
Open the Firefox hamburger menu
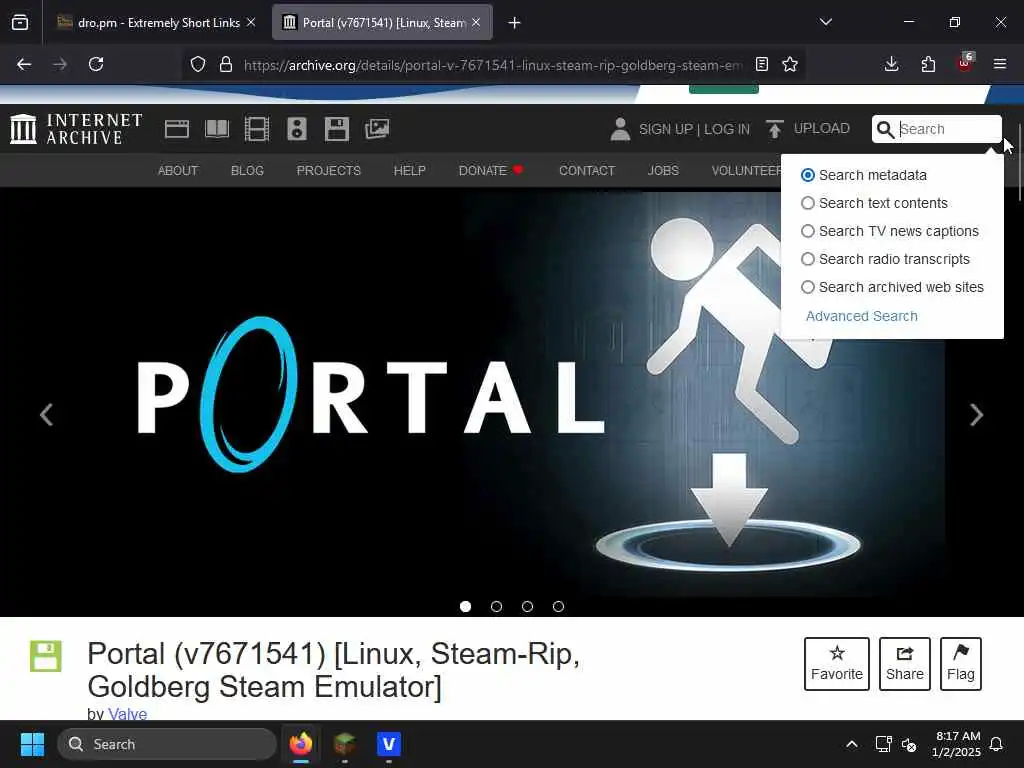click(1000, 64)
